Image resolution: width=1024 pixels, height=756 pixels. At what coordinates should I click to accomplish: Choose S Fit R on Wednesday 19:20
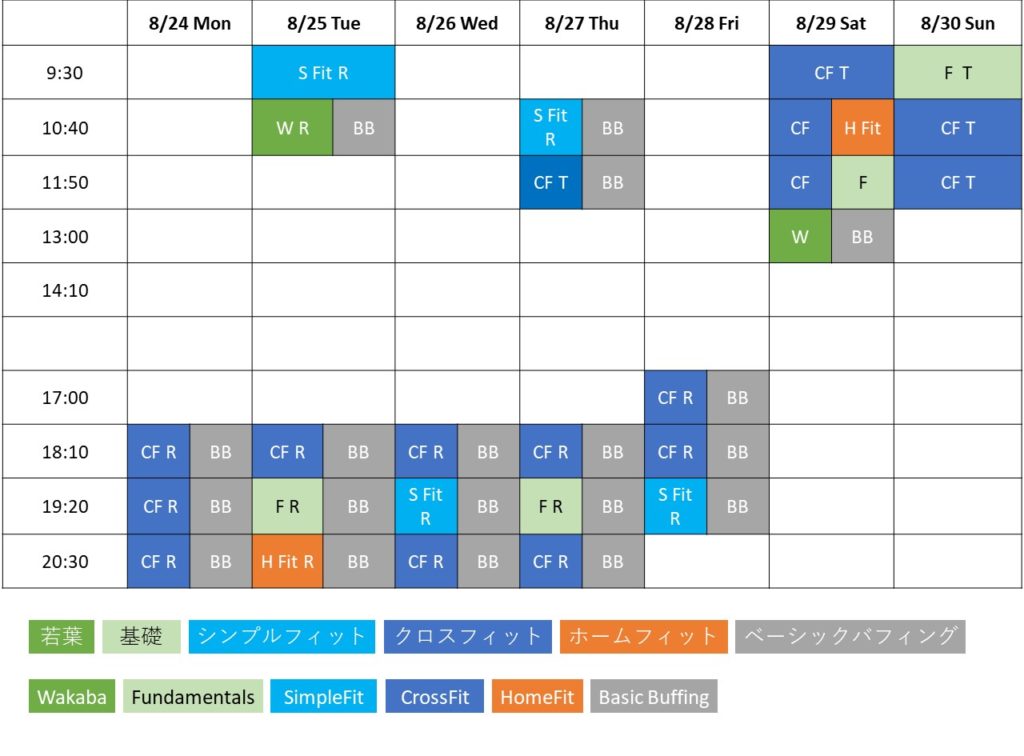pos(425,507)
